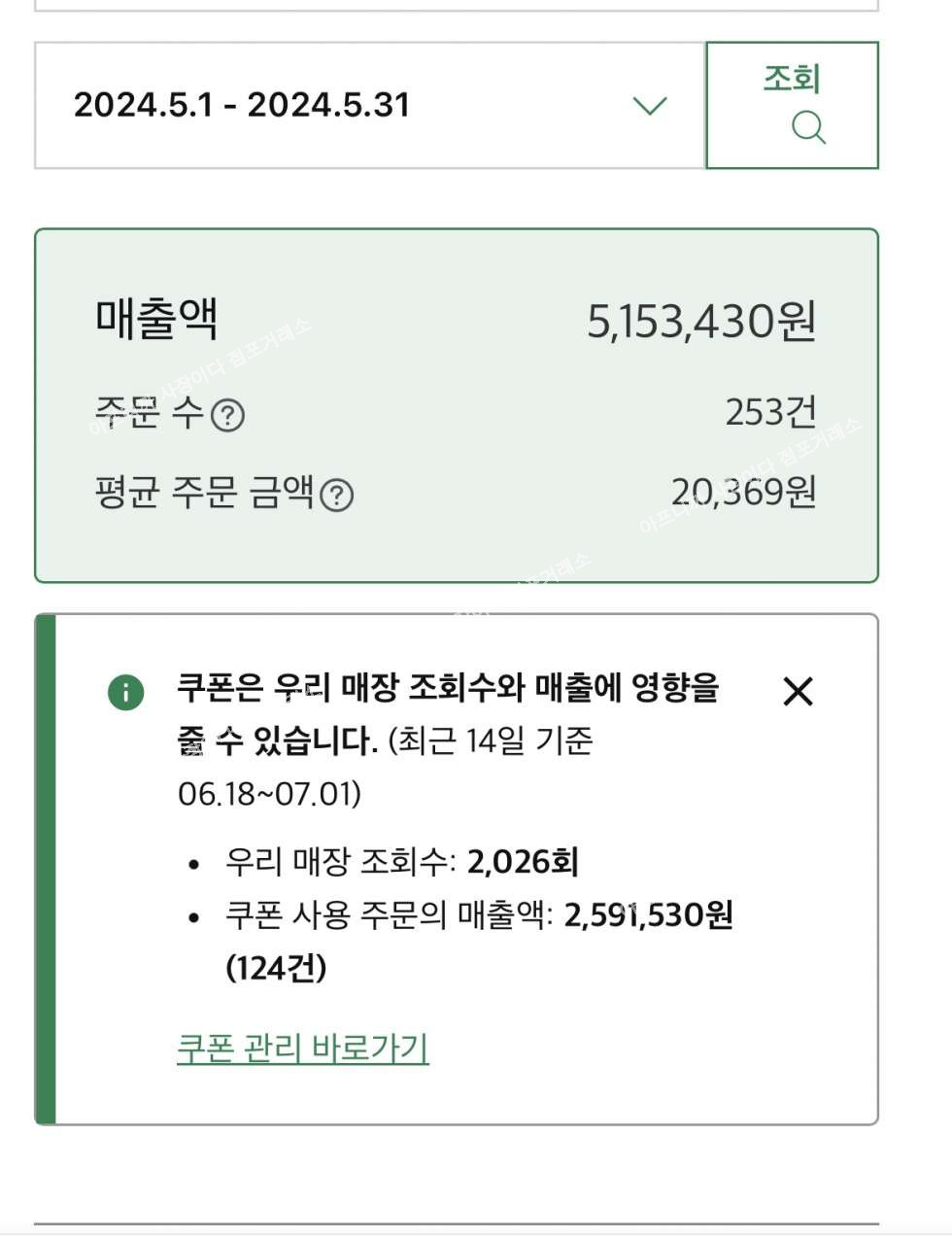Click the magnifying glass search icon
This screenshot has width=952, height=1239.
808,127
